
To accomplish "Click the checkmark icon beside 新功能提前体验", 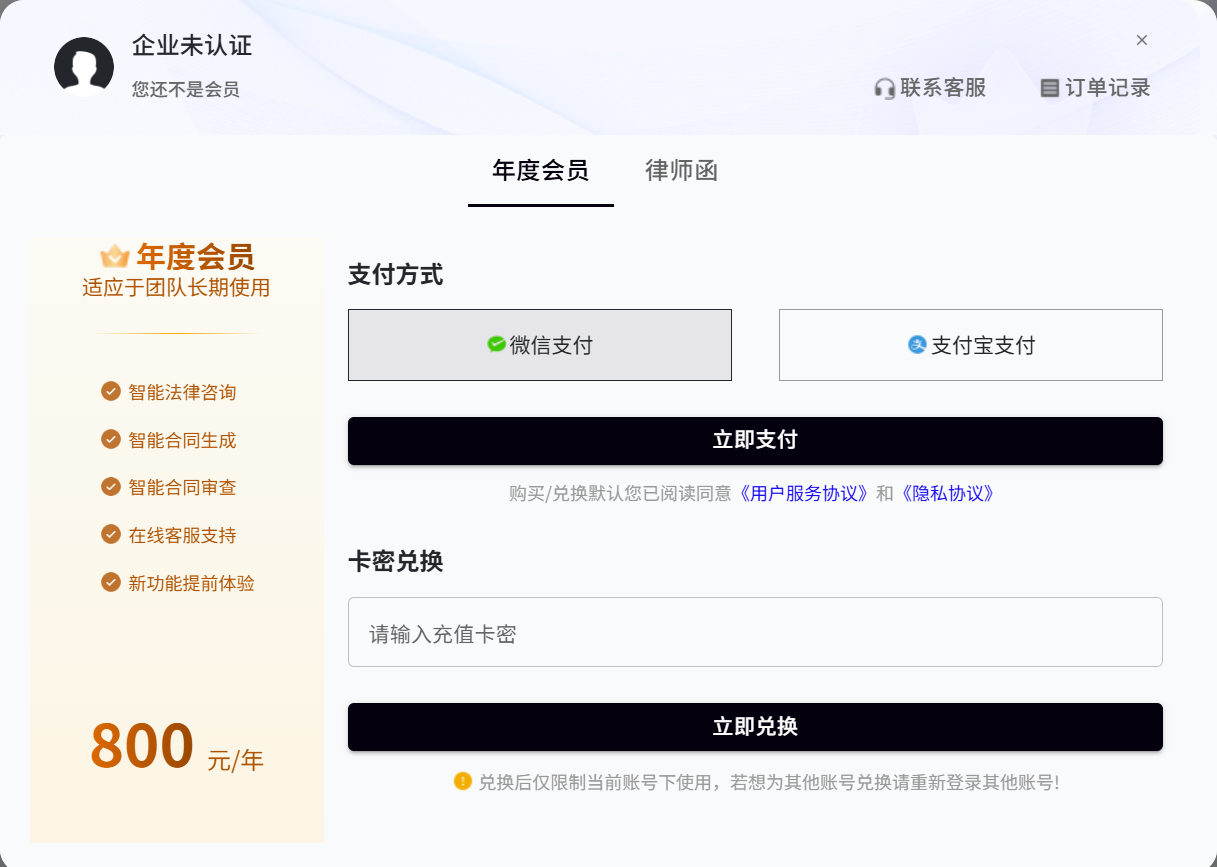I will (111, 582).
